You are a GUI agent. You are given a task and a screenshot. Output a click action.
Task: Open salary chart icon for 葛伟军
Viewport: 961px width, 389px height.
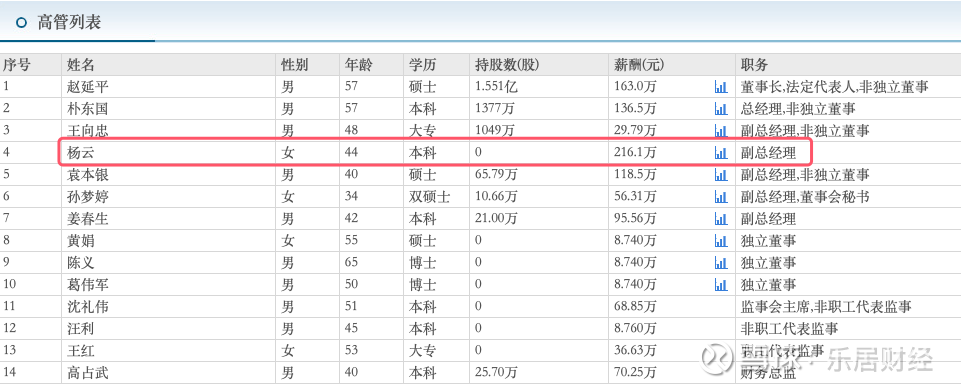pyautogui.click(x=721, y=285)
